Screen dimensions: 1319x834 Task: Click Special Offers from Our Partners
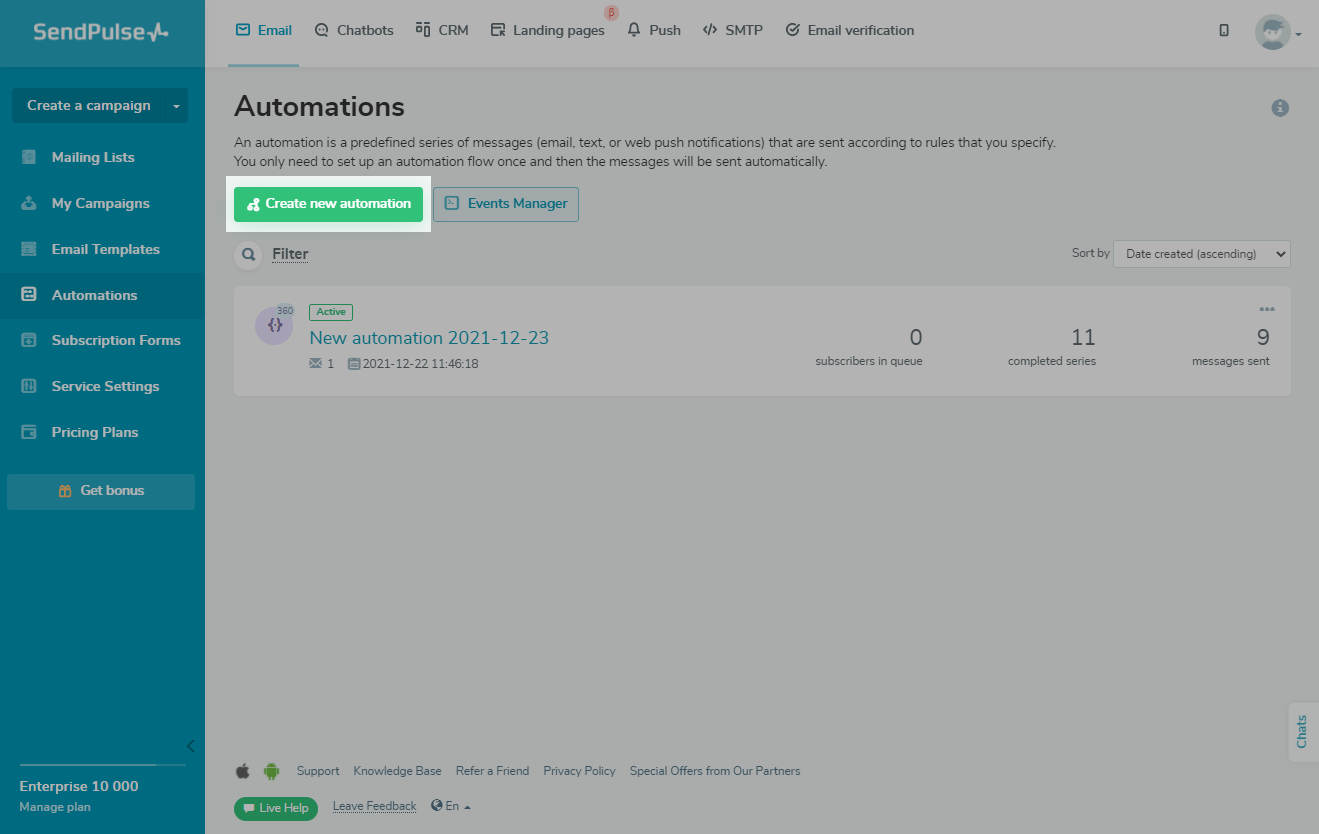pyautogui.click(x=715, y=771)
